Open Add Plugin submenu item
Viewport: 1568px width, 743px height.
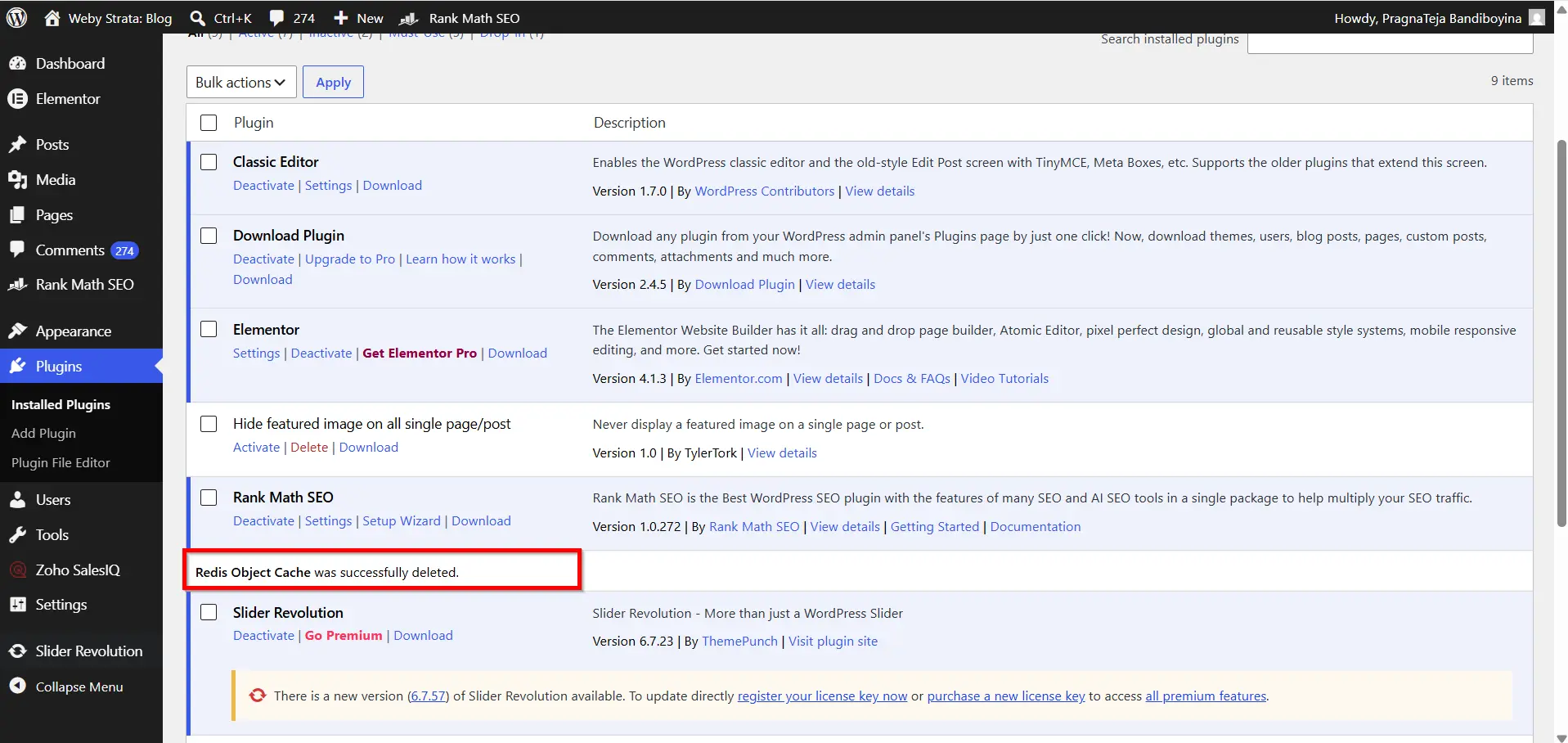(x=43, y=433)
